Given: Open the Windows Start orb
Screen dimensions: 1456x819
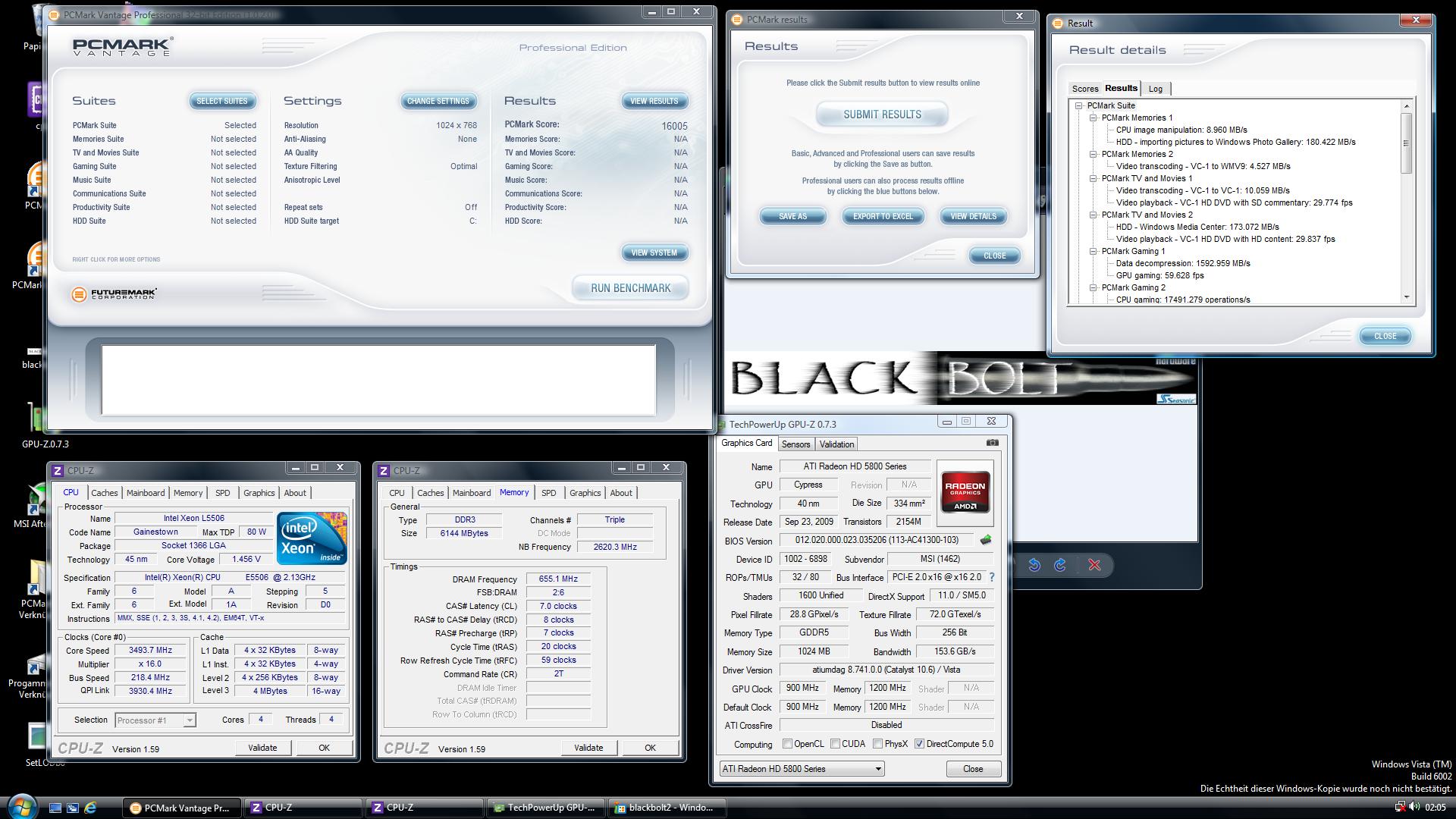Looking at the screenshot, I should [21, 806].
